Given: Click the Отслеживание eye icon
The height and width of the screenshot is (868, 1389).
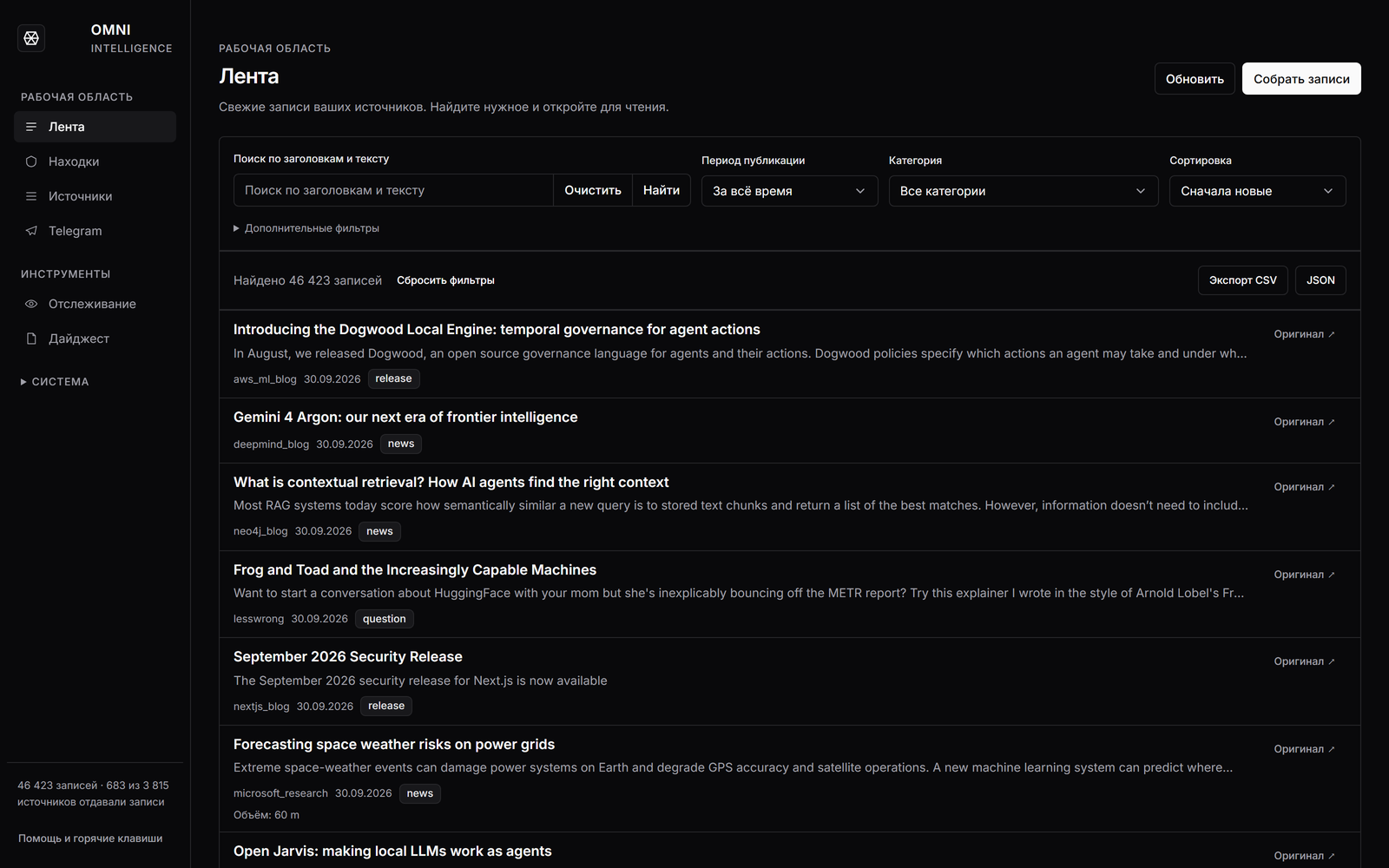Looking at the screenshot, I should point(31,304).
